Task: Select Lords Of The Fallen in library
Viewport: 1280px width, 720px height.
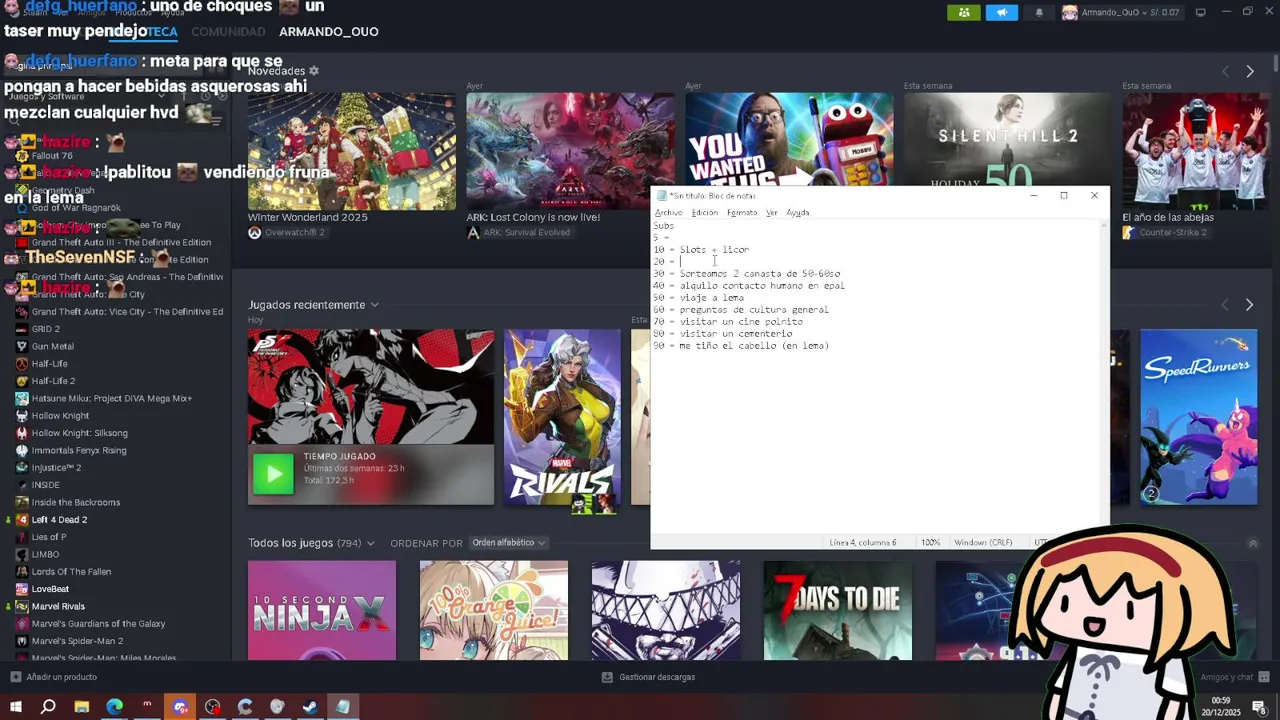Action: click(x=71, y=572)
